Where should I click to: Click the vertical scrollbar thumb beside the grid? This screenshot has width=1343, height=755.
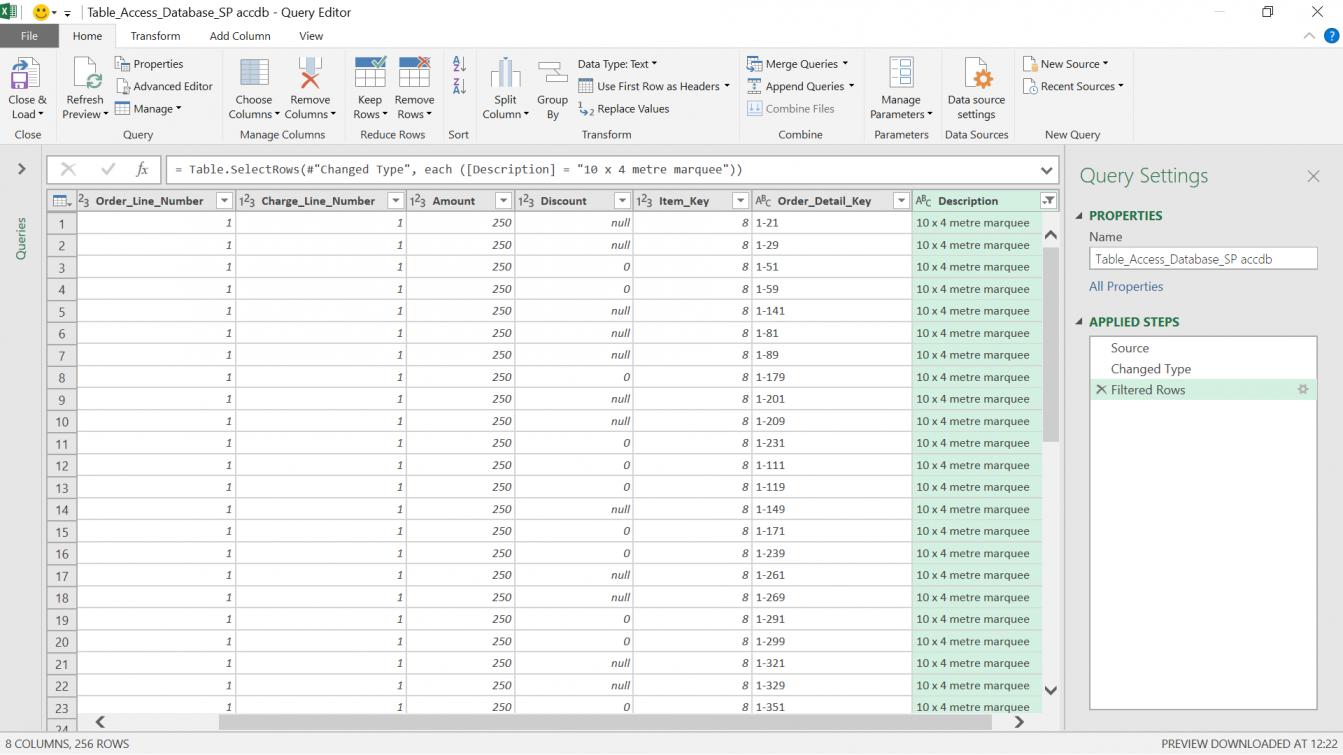1050,346
